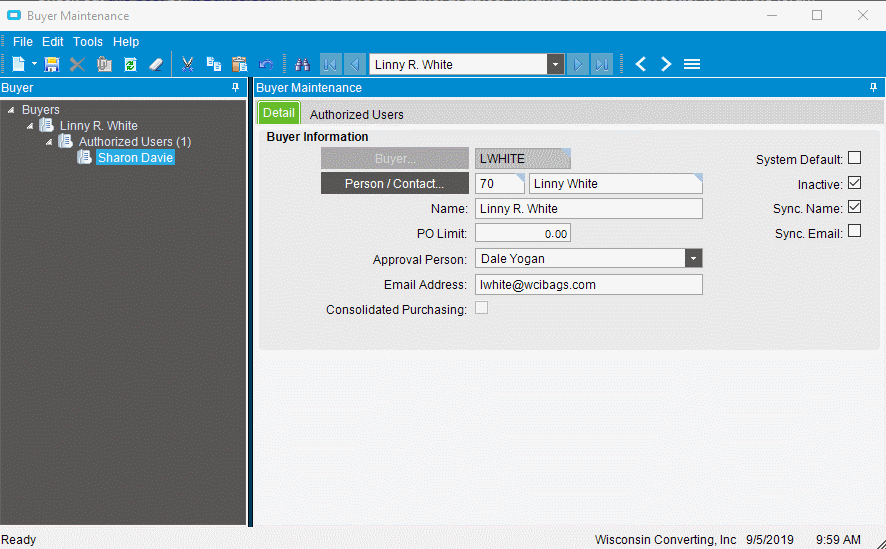Screen dimensions: 886x549
Task: Uncheck the Sync. Name checkbox
Action: pos(854,207)
